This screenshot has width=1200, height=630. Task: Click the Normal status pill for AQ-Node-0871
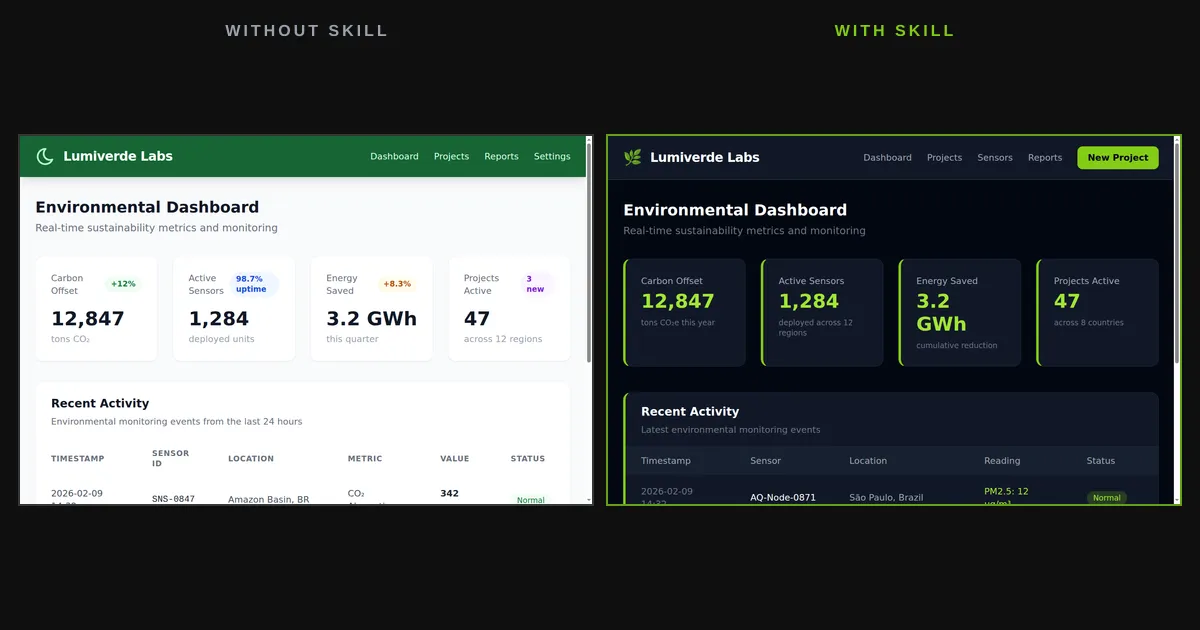click(1106, 497)
